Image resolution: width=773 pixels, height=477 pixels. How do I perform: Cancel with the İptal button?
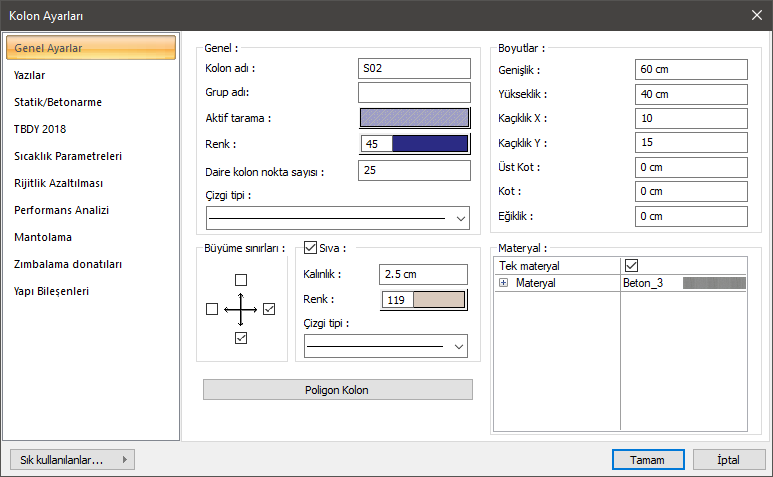pos(728,460)
